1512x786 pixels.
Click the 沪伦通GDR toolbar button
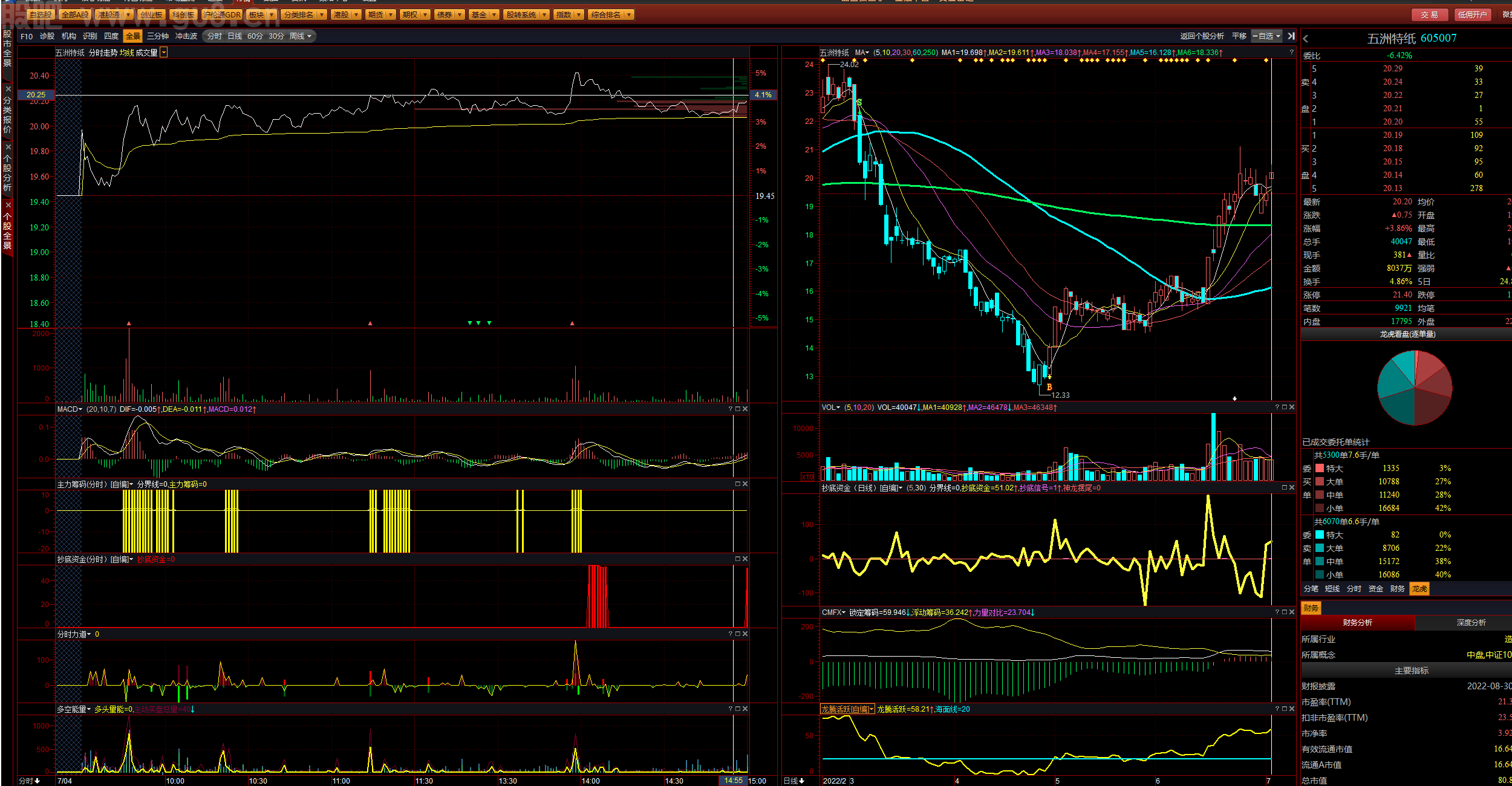(222, 15)
